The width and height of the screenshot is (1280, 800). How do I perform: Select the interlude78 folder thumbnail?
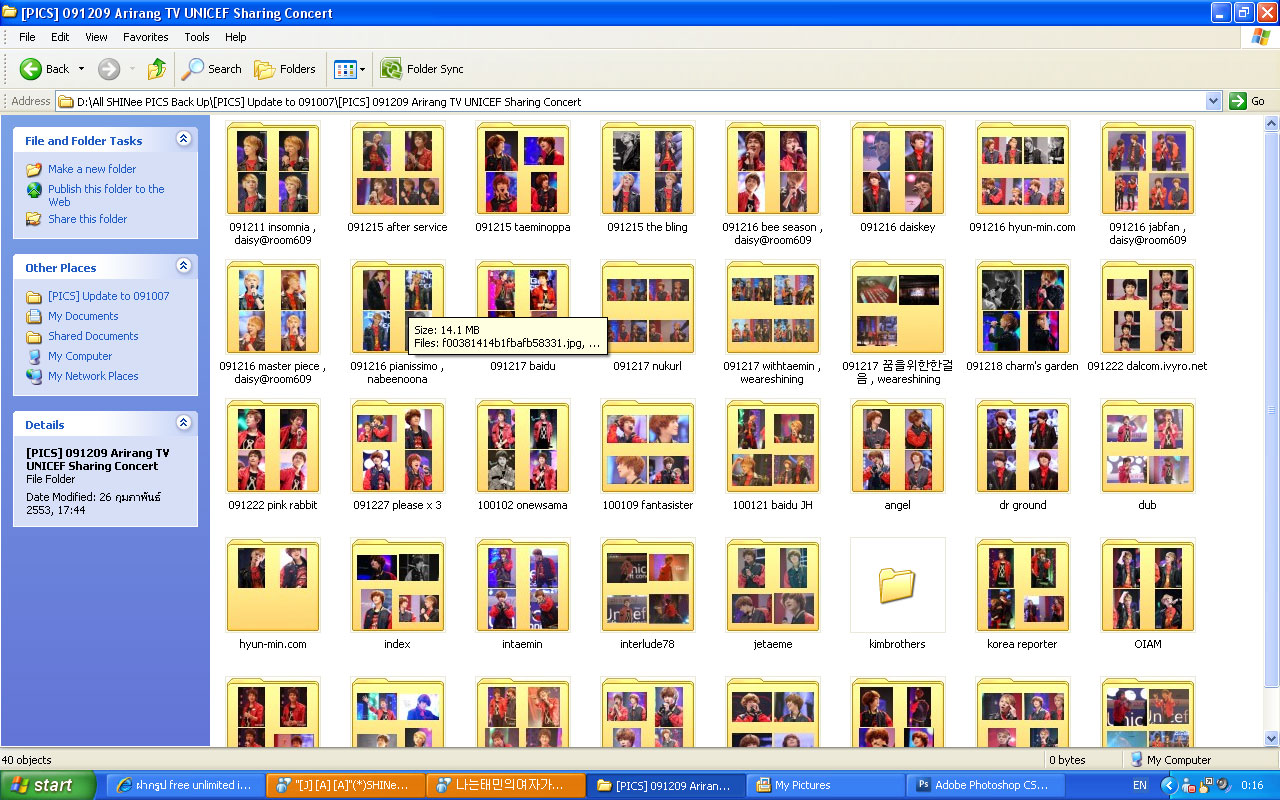[x=648, y=586]
